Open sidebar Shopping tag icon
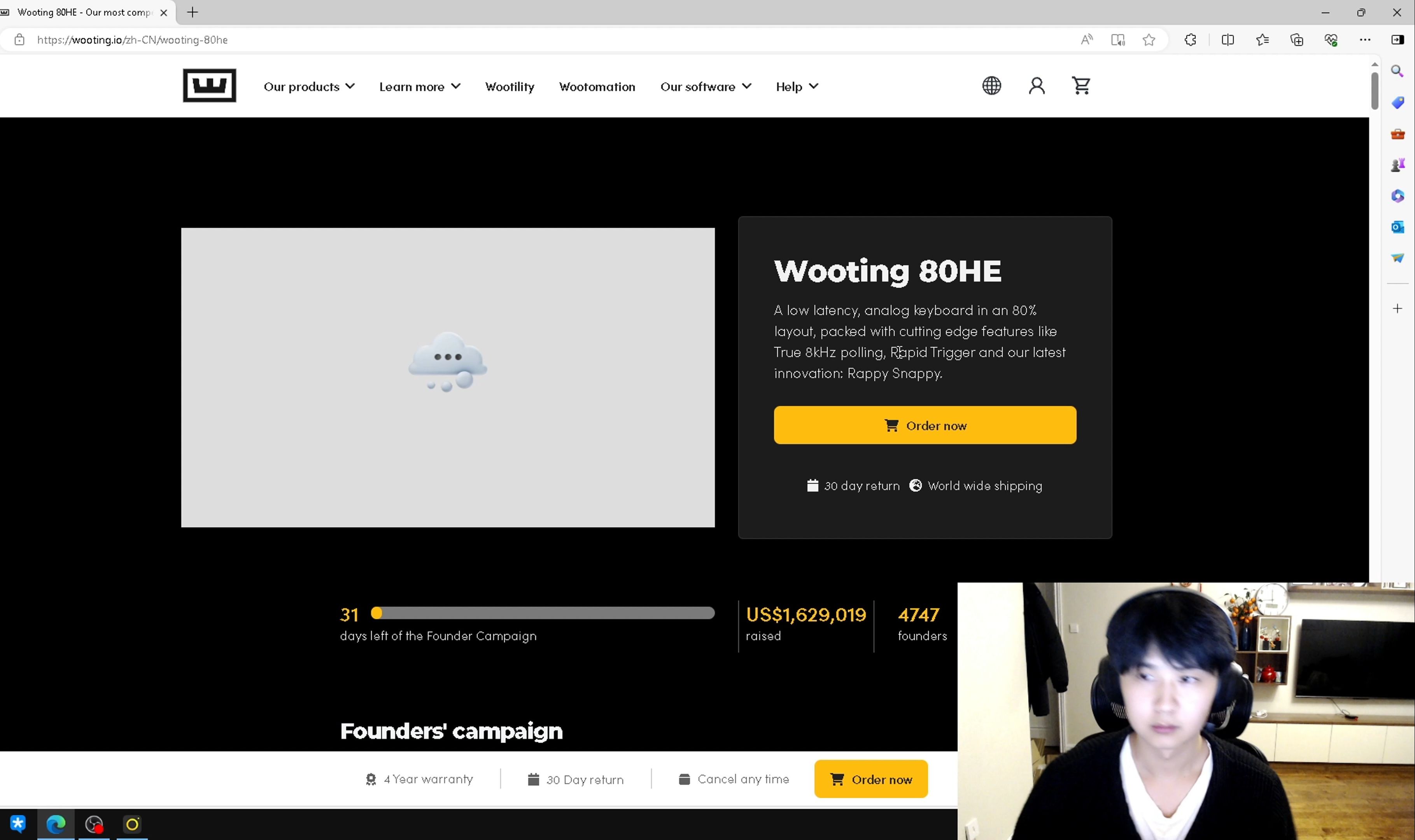The width and height of the screenshot is (1415, 840). tap(1397, 102)
